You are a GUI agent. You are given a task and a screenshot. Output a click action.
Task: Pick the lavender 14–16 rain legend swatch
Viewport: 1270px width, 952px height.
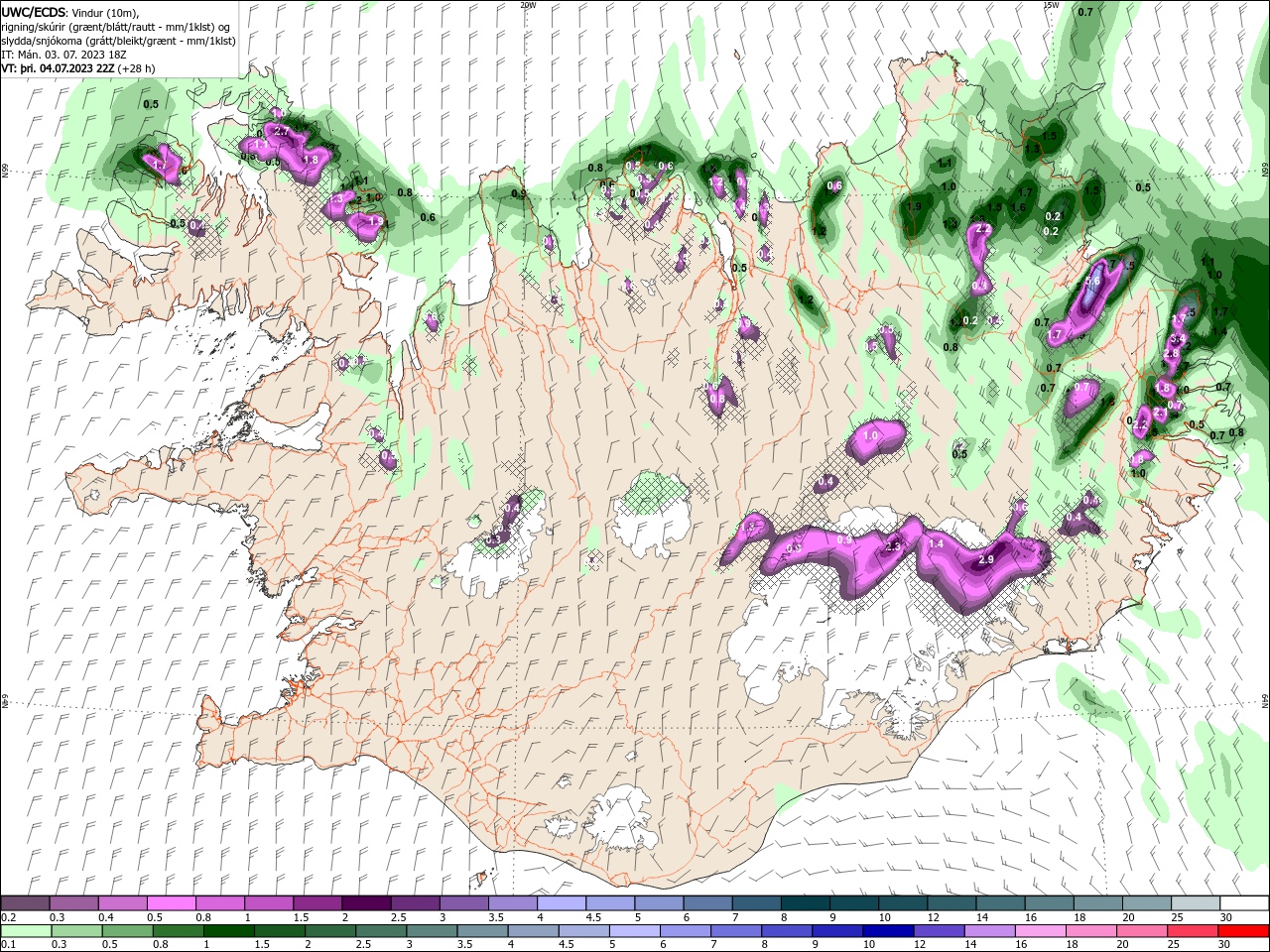988,931
